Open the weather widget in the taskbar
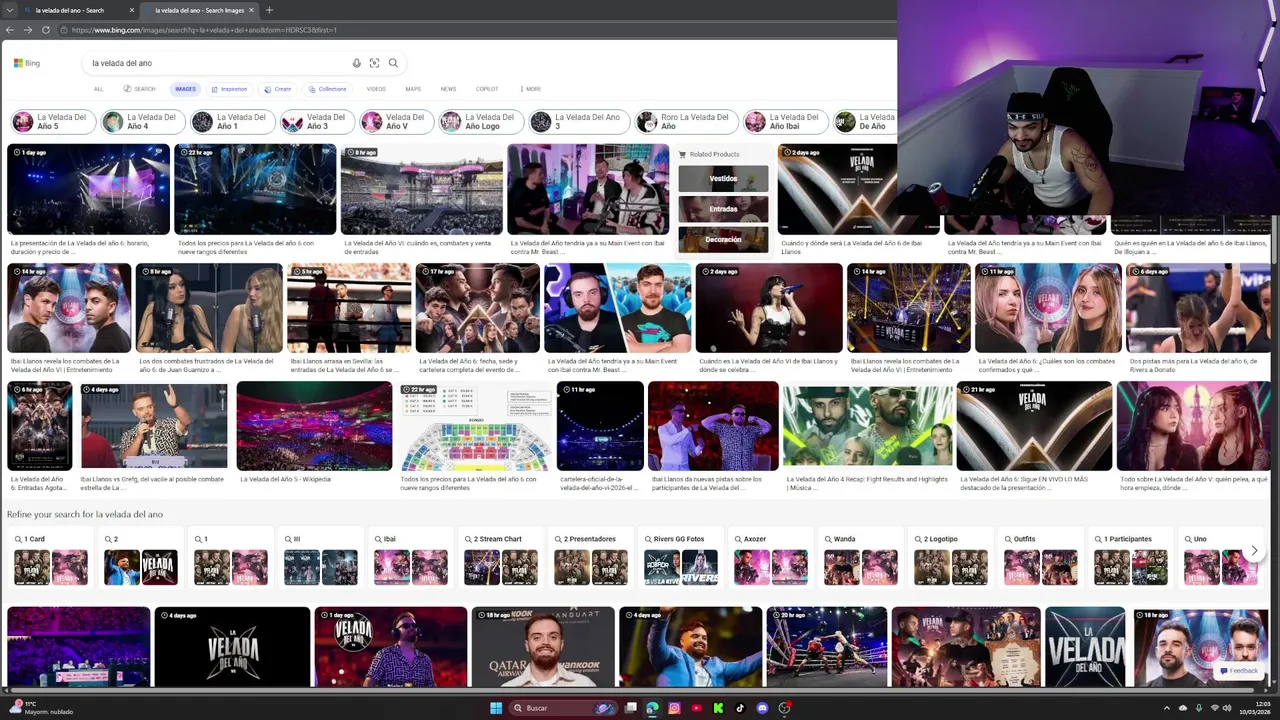This screenshot has height=720, width=1280. tap(40, 708)
